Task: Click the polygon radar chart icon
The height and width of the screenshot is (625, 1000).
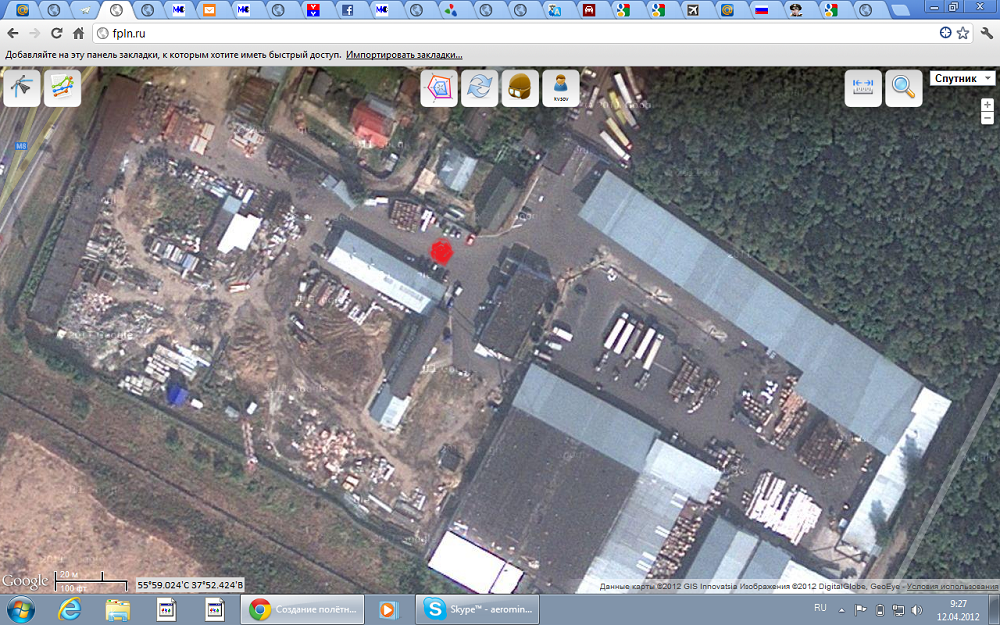Action: coord(439,88)
